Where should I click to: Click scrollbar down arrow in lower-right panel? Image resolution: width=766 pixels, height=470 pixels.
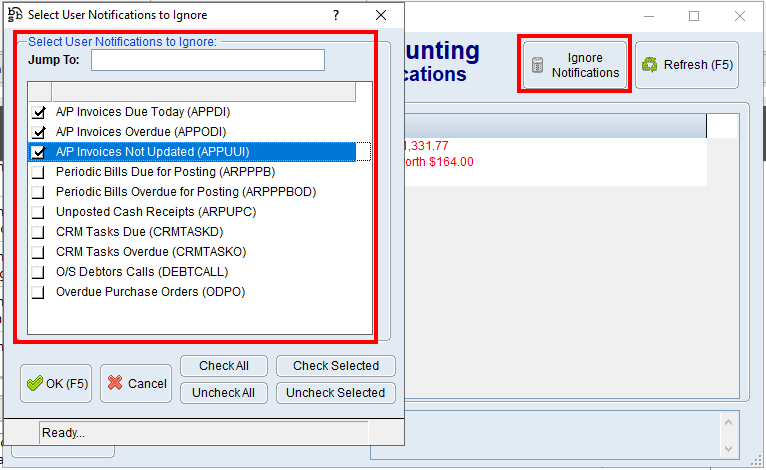(x=729, y=448)
